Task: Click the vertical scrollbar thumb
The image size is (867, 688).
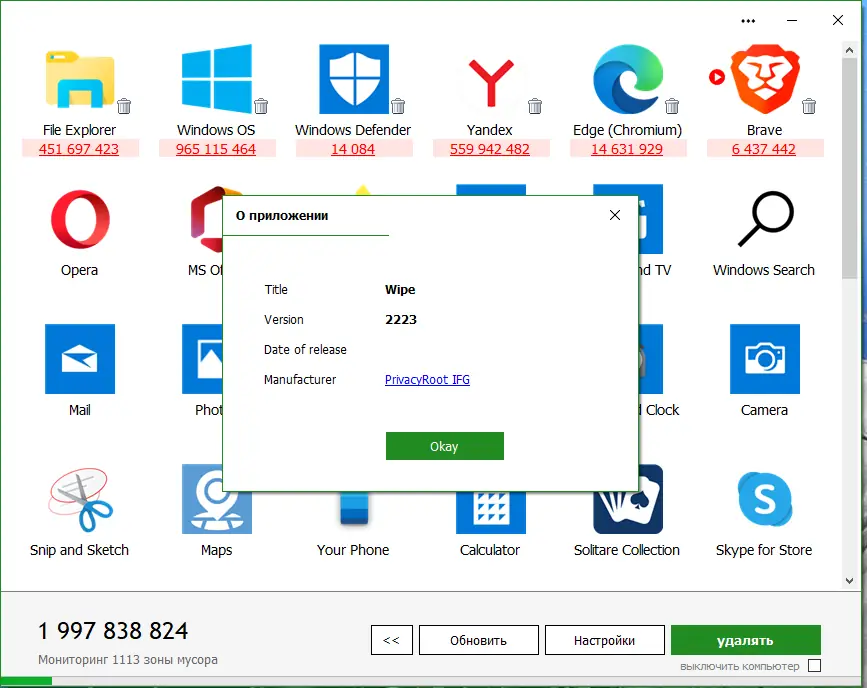Action: pos(849,169)
